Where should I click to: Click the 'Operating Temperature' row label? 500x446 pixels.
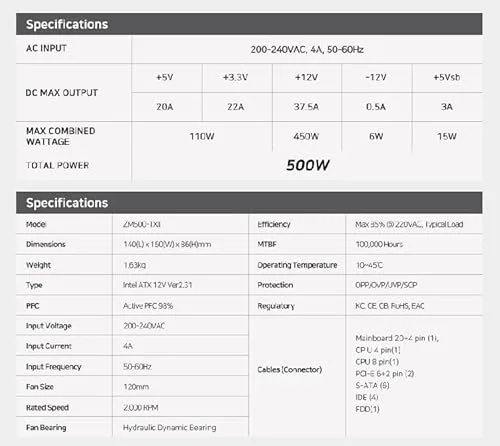pyautogui.click(x=297, y=265)
